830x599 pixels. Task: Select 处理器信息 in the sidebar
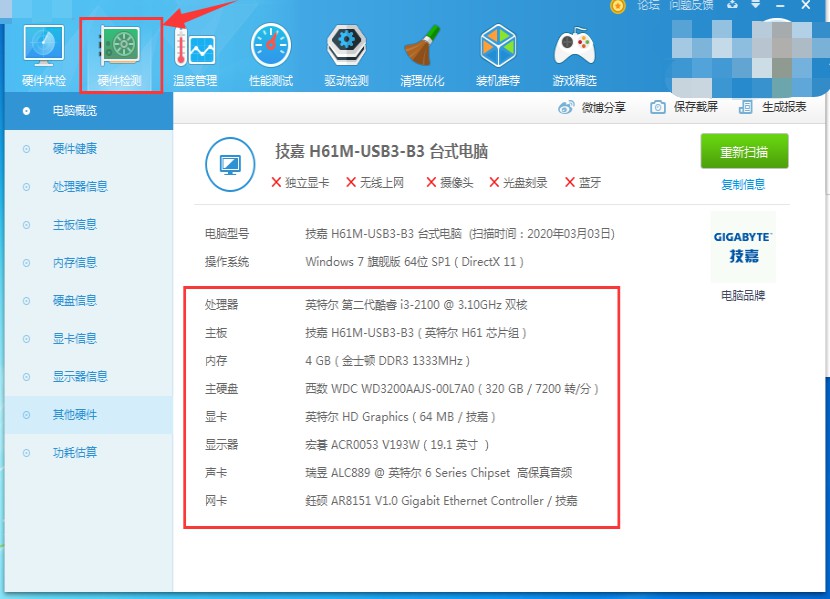80,187
